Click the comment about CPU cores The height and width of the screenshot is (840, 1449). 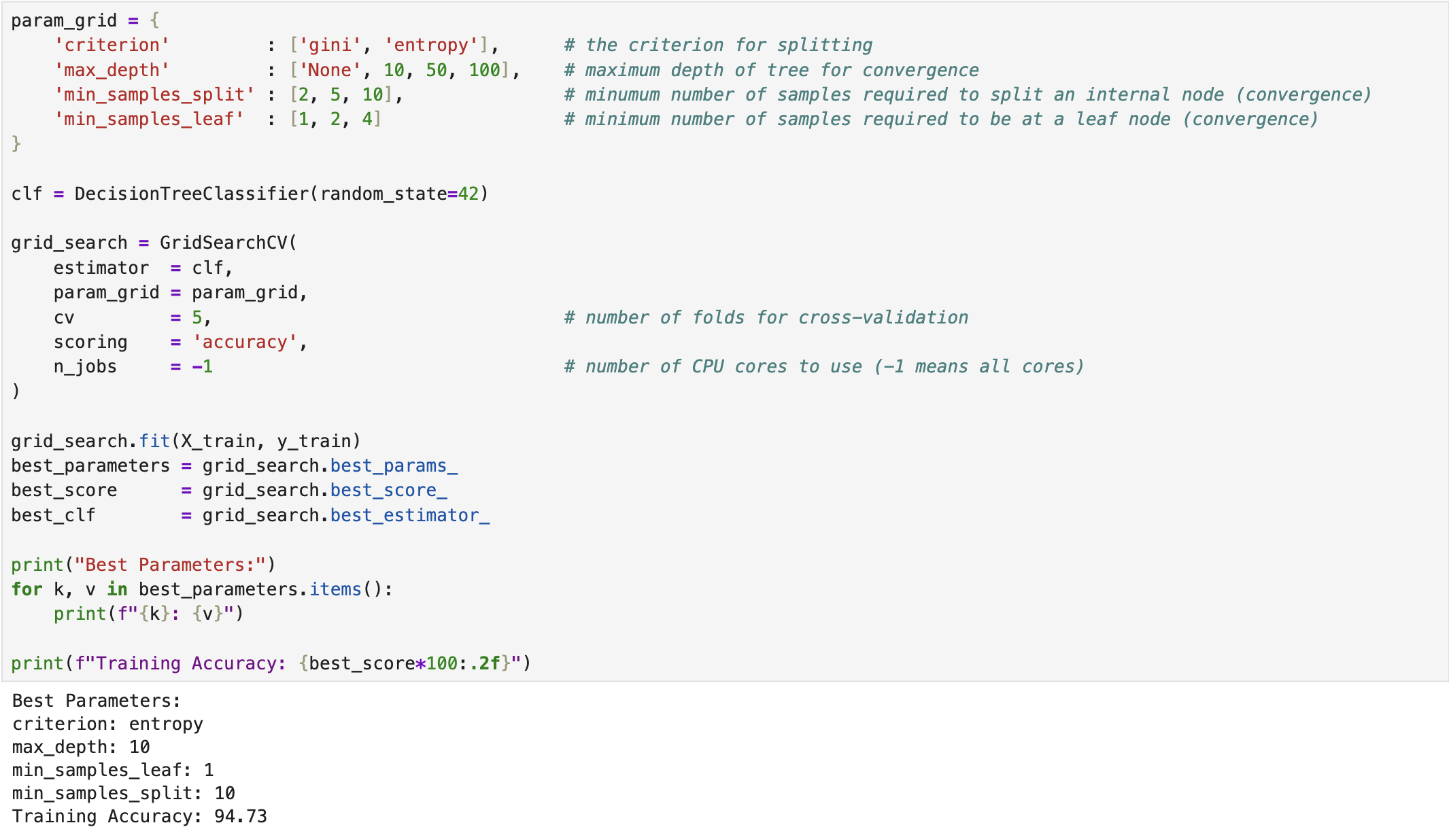[823, 367]
